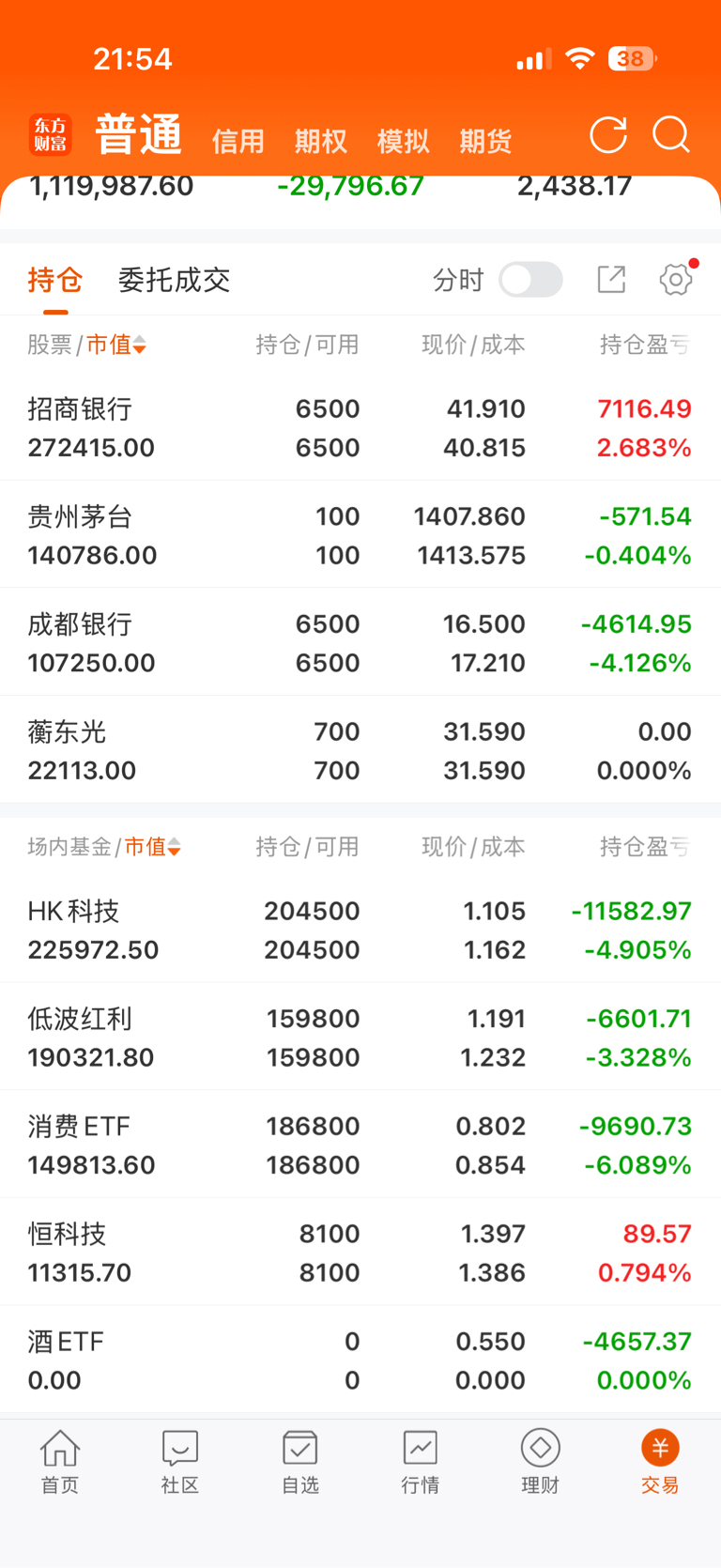Switch to 信用 account tab

[x=238, y=142]
